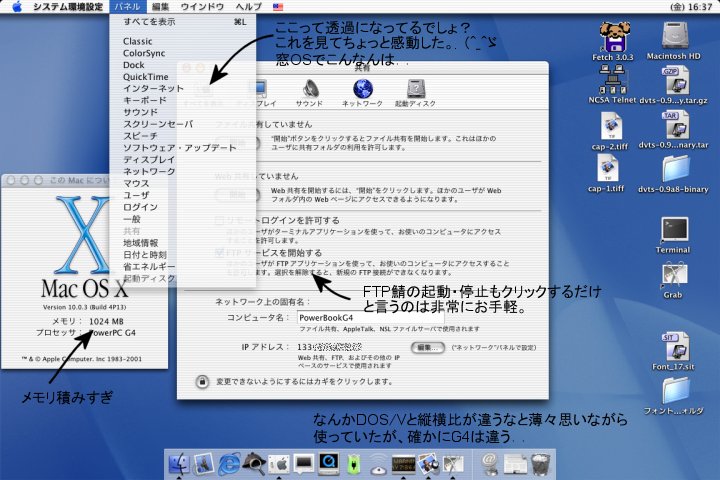Open the @ Mac.com spring icon in Dock
The width and height of the screenshot is (720, 480).
[490, 464]
